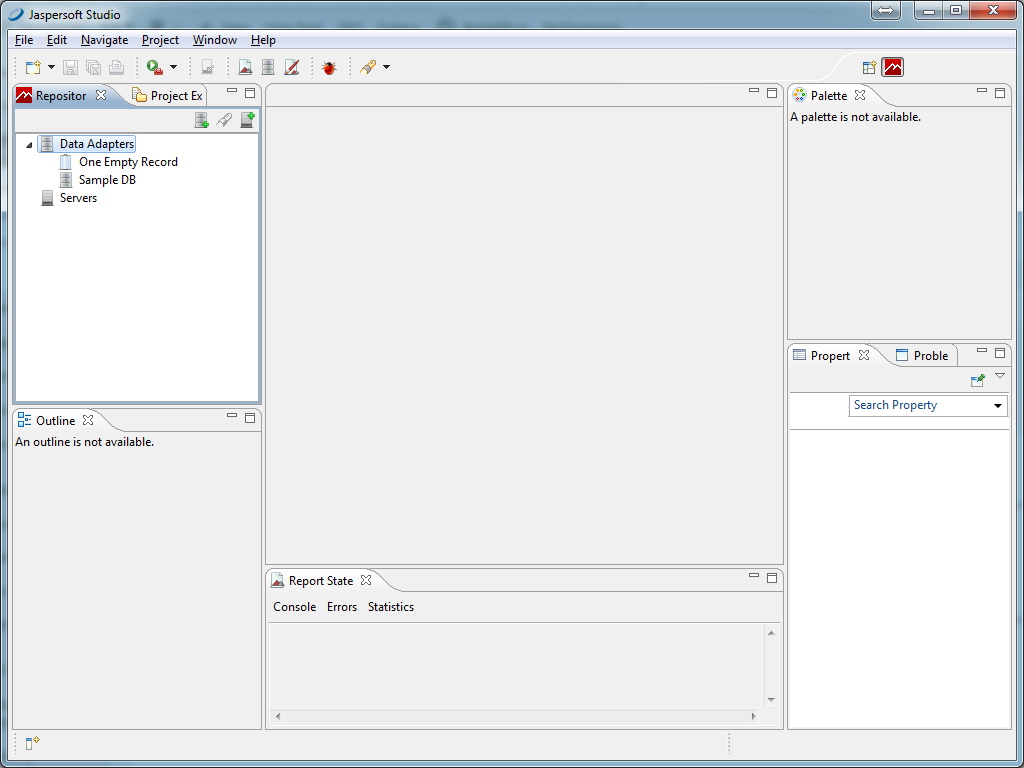
Task: Maximize the Report State panel
Action: tap(772, 578)
